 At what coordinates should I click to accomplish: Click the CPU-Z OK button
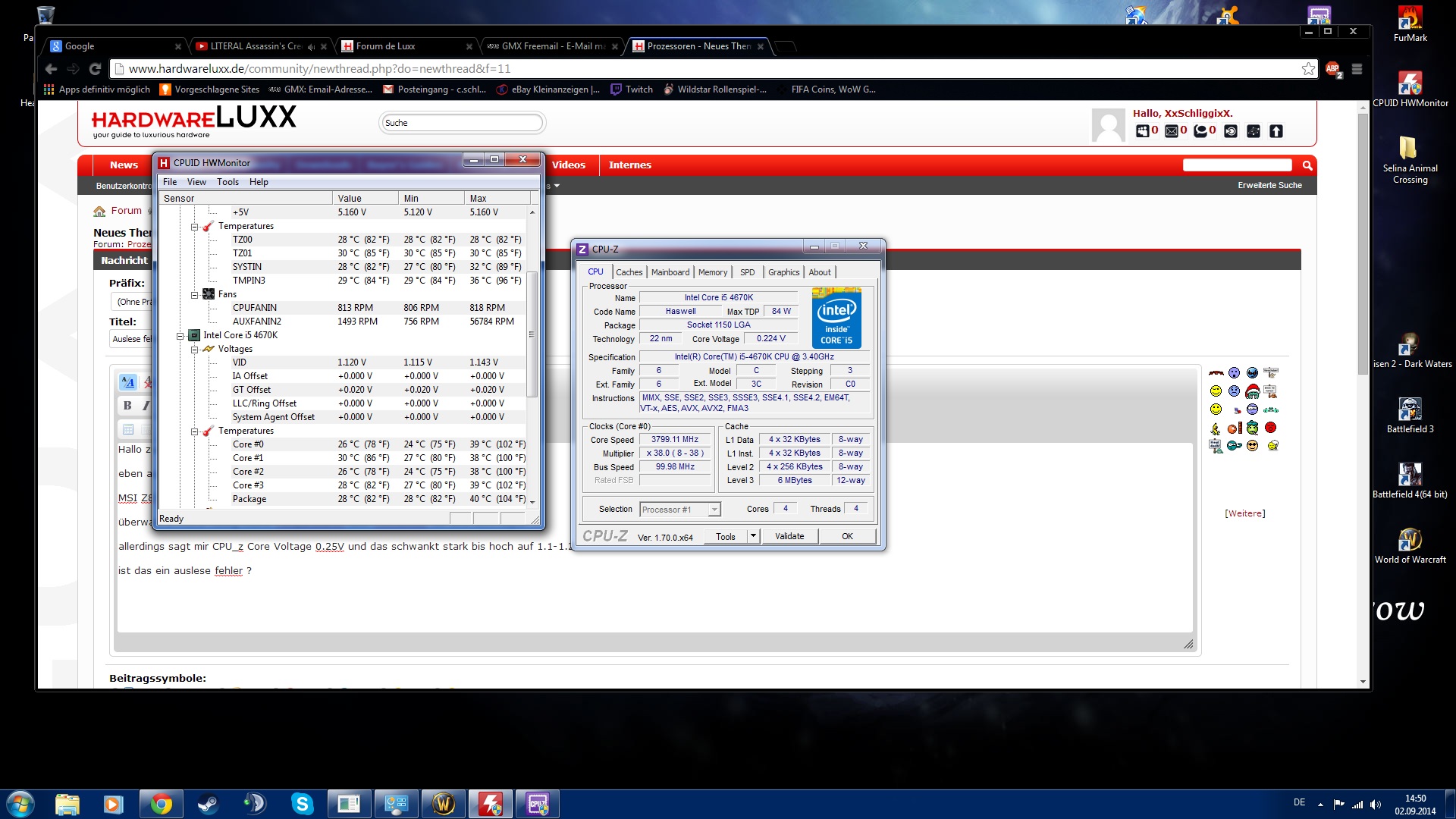[x=847, y=536]
